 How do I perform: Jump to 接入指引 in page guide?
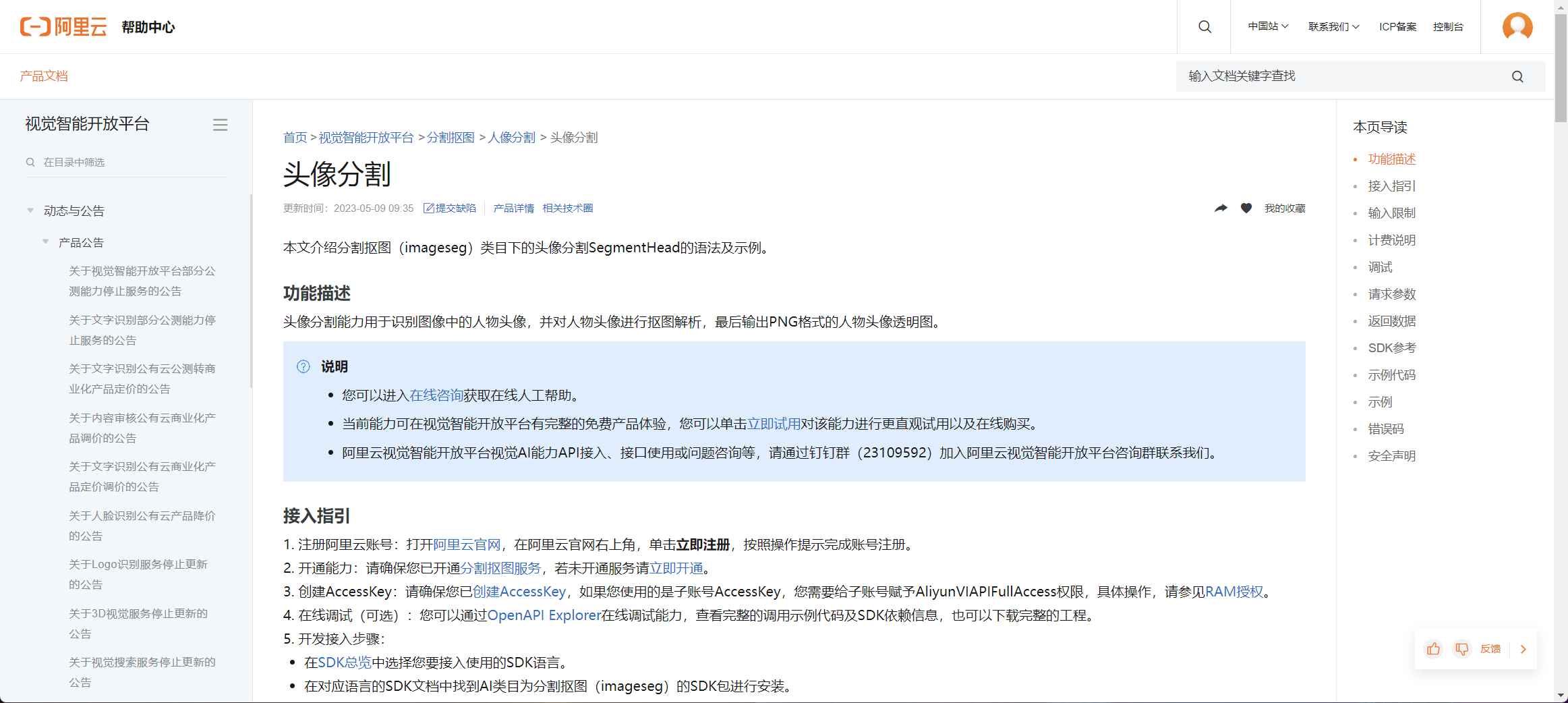coord(1391,186)
